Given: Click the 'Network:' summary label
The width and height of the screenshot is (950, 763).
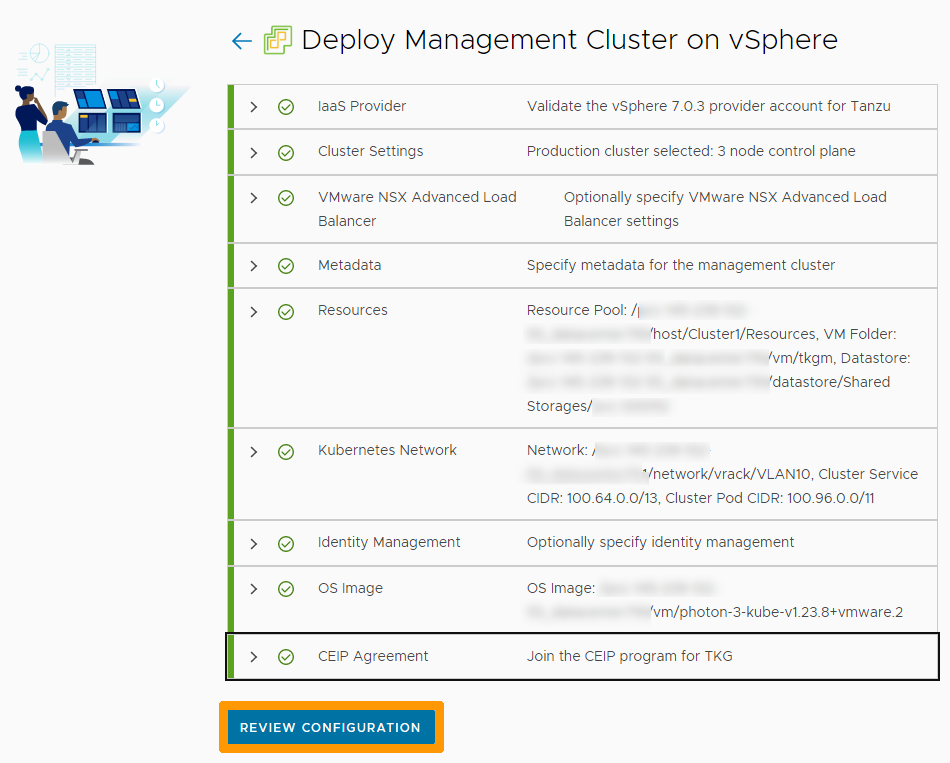Looking at the screenshot, I should coord(557,450).
